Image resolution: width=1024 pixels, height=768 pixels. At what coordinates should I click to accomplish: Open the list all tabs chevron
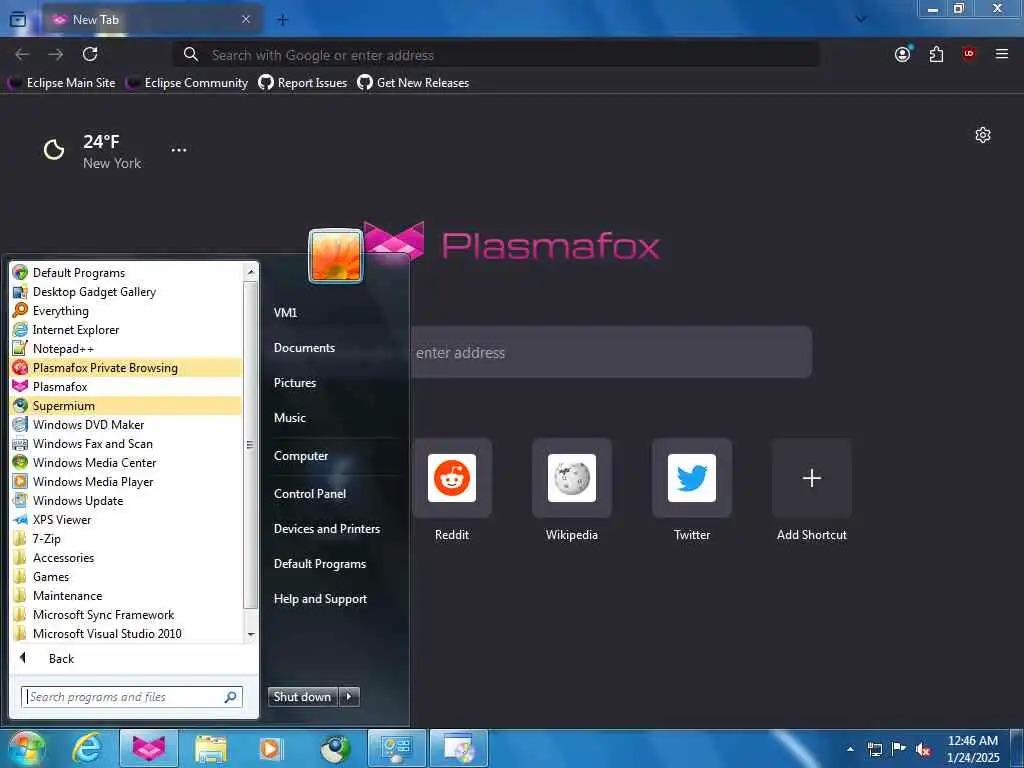(861, 20)
